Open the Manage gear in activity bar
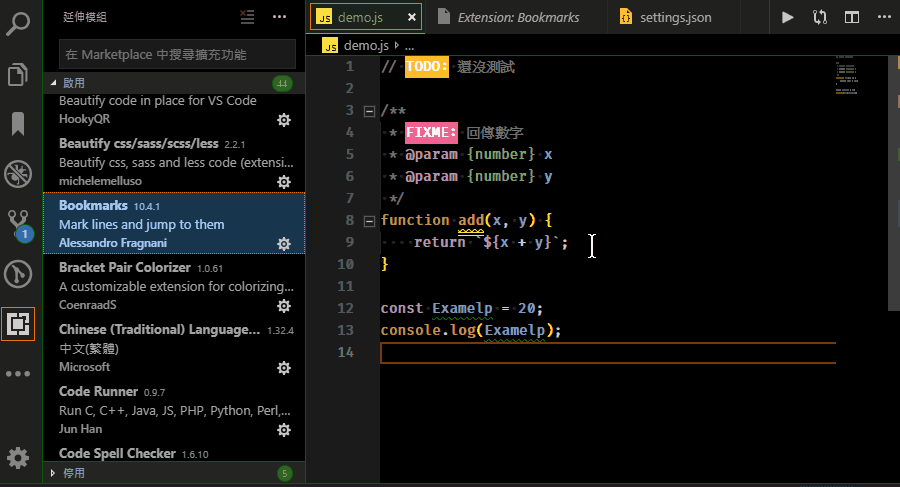This screenshot has height=487, width=900. coord(18,458)
